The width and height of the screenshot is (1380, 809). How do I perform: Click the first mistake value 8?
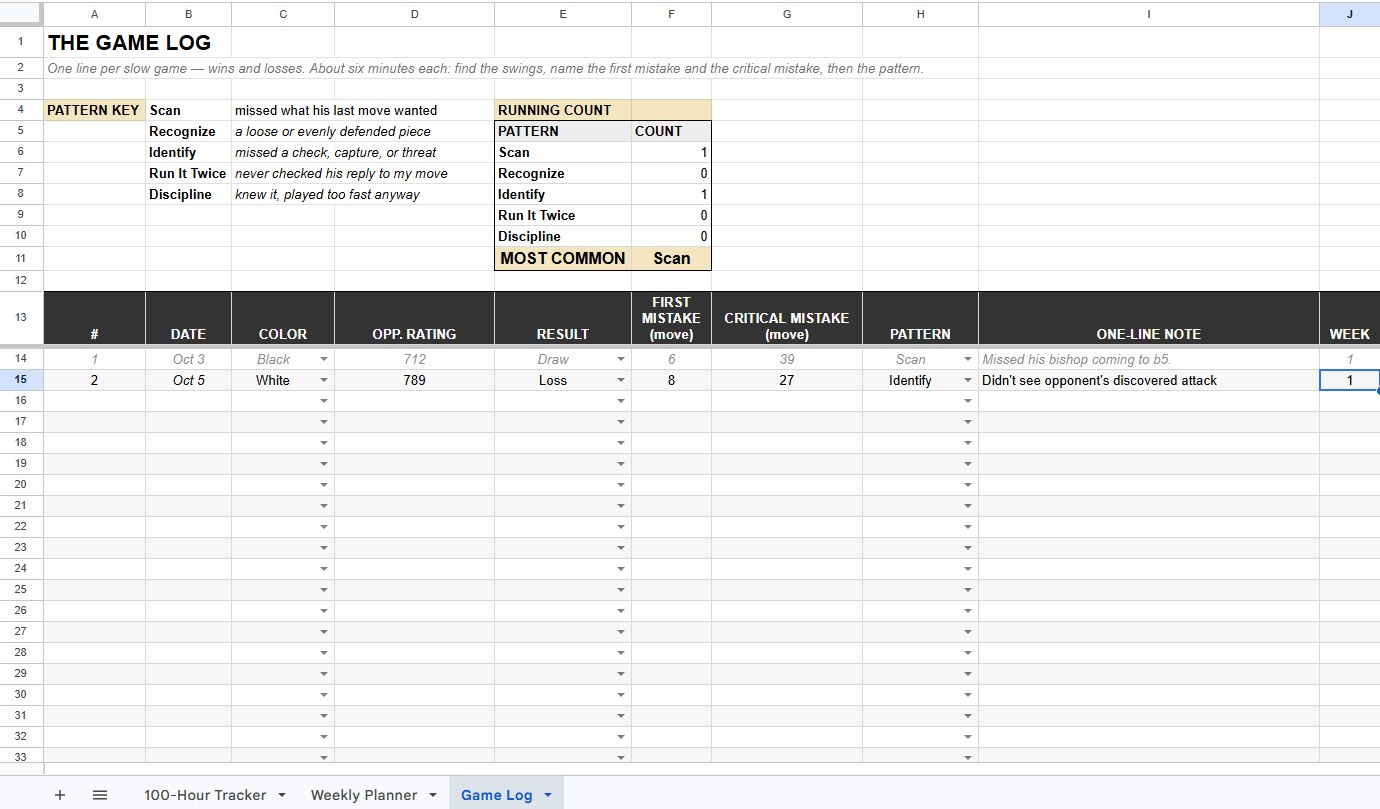(671, 380)
